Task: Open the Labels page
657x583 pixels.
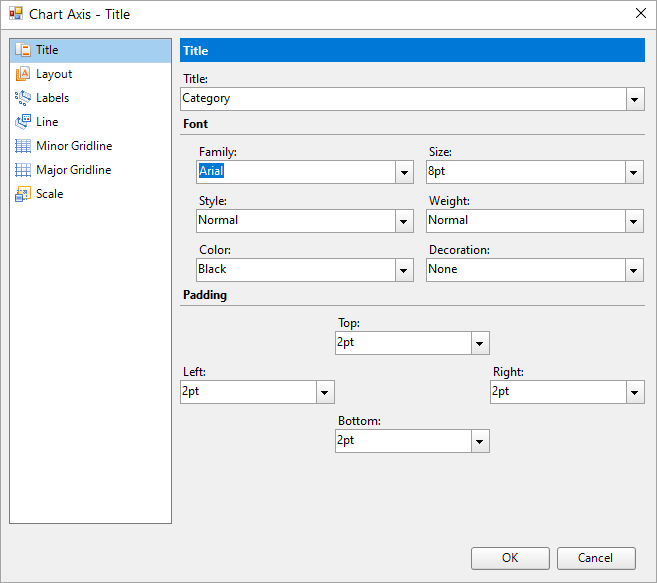Action: tap(91, 98)
